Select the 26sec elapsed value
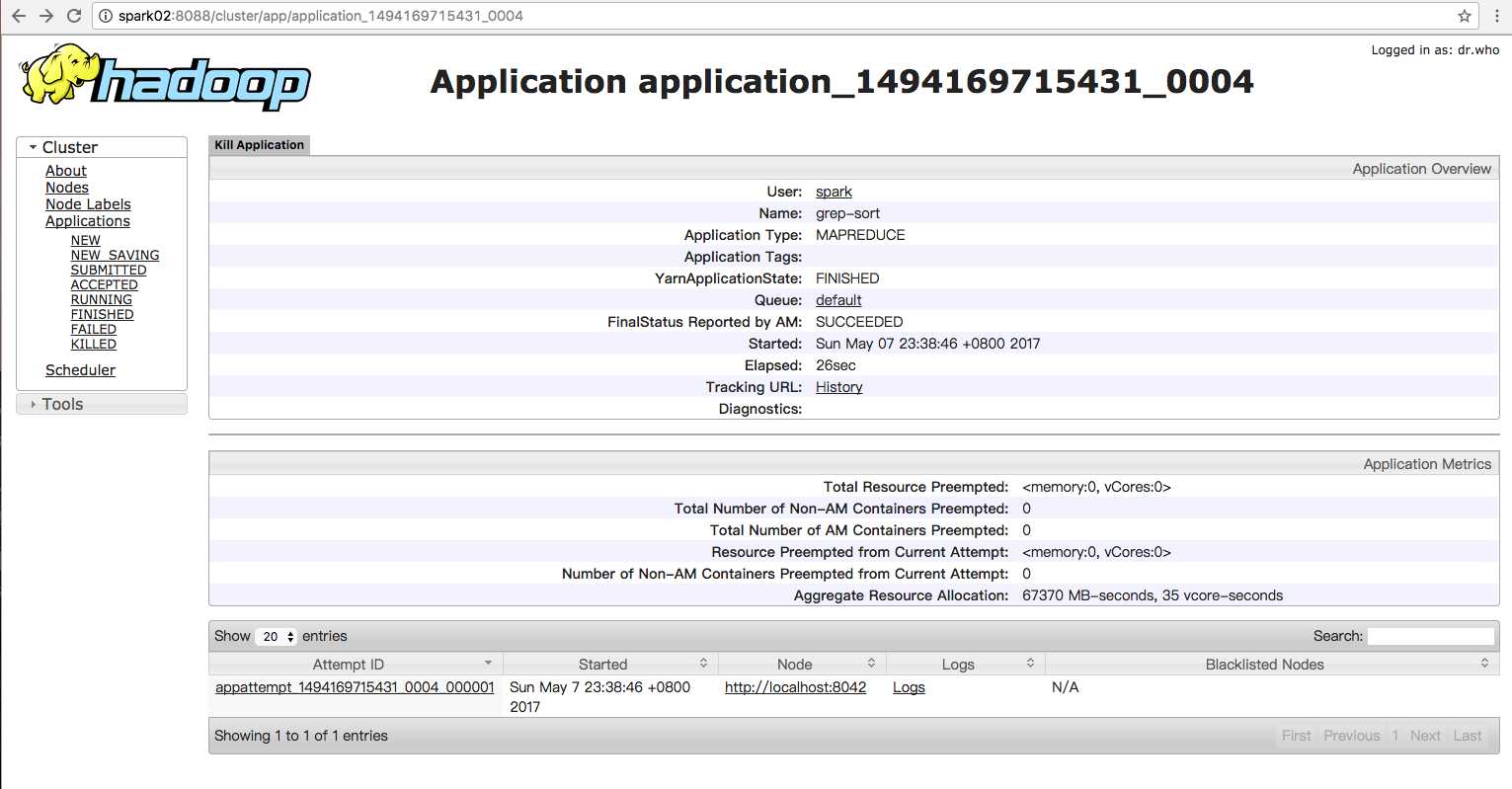The width and height of the screenshot is (1512, 789). pyautogui.click(x=836, y=365)
